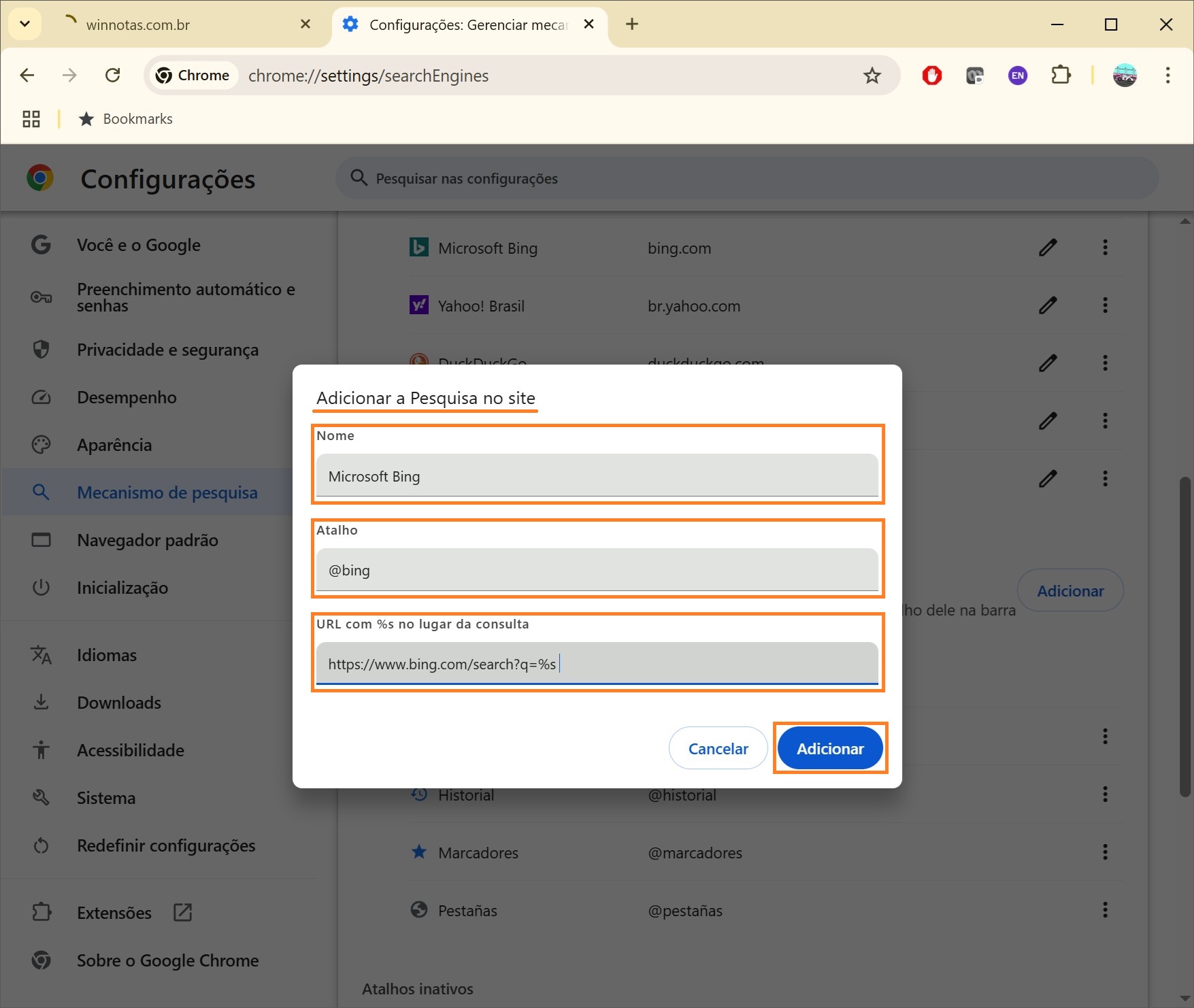This screenshot has width=1194, height=1008.
Task: Edit Microsoft Bing with pencil icon
Action: click(1048, 248)
